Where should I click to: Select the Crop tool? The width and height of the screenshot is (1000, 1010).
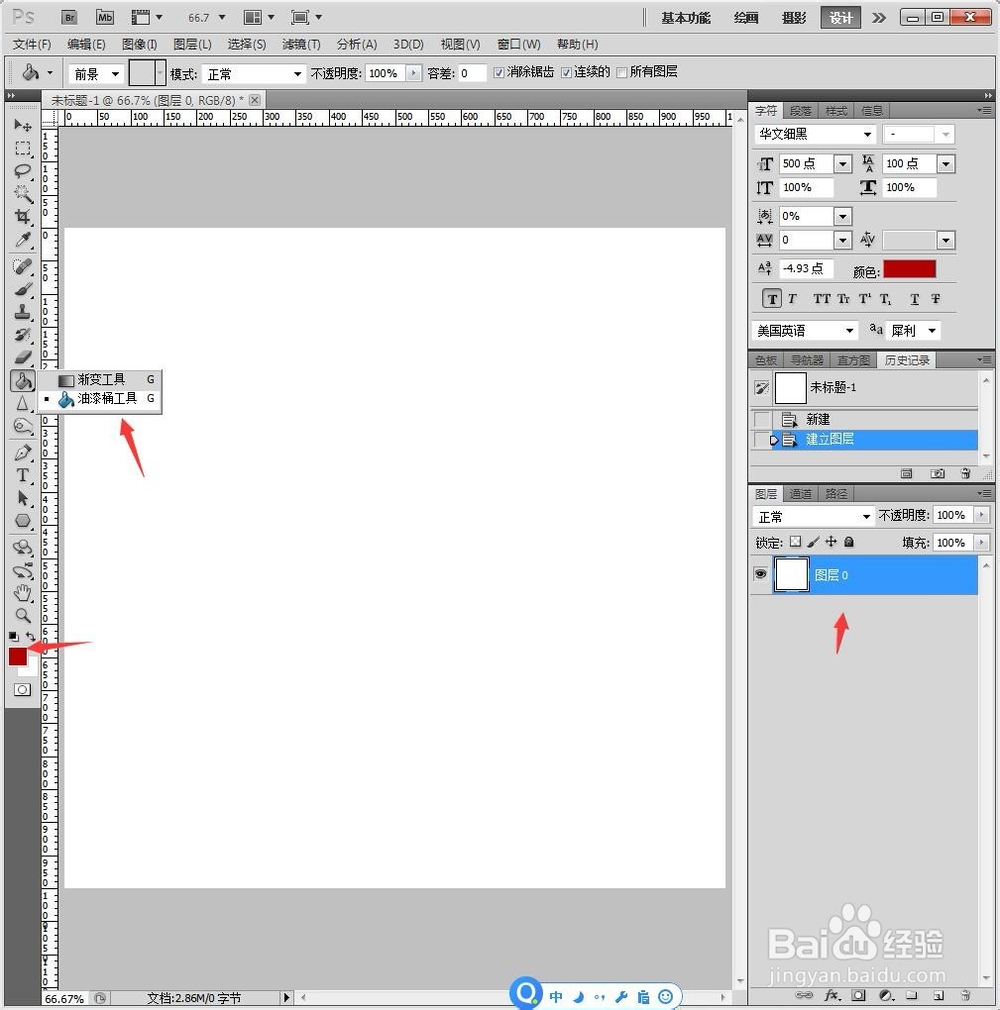(23, 217)
